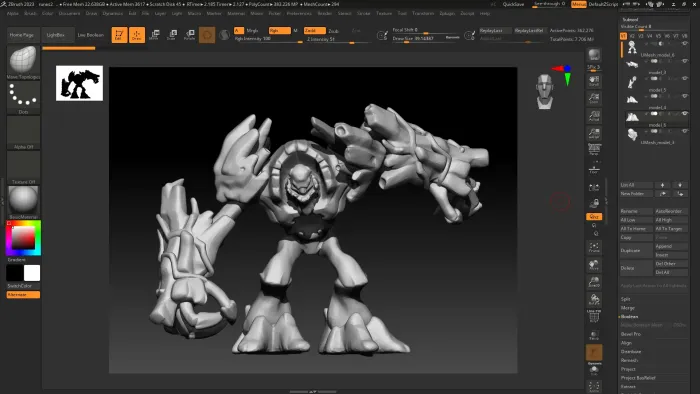Click the Rotate view navigation button

[594, 299]
